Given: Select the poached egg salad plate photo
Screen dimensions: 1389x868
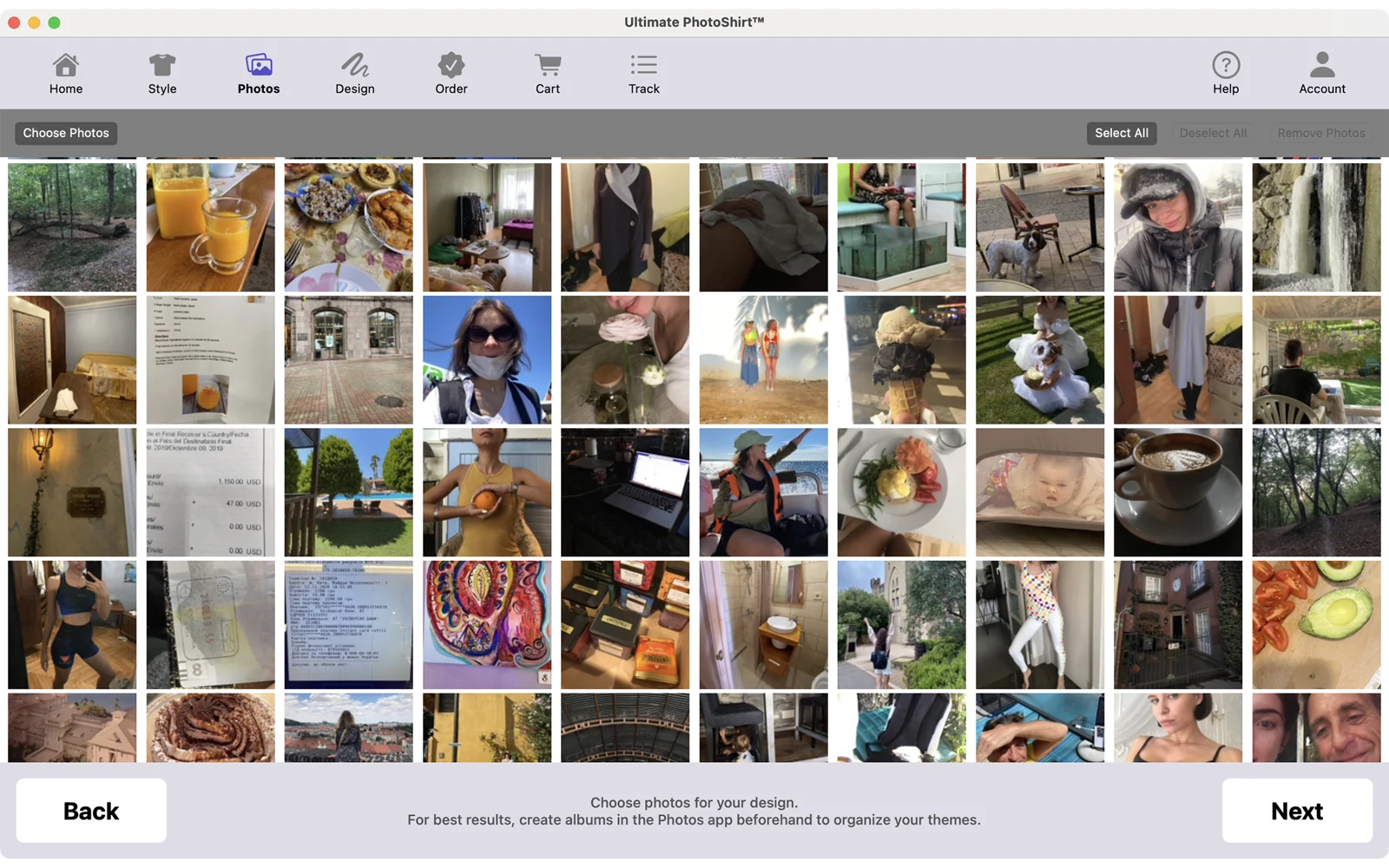Looking at the screenshot, I should 901,492.
